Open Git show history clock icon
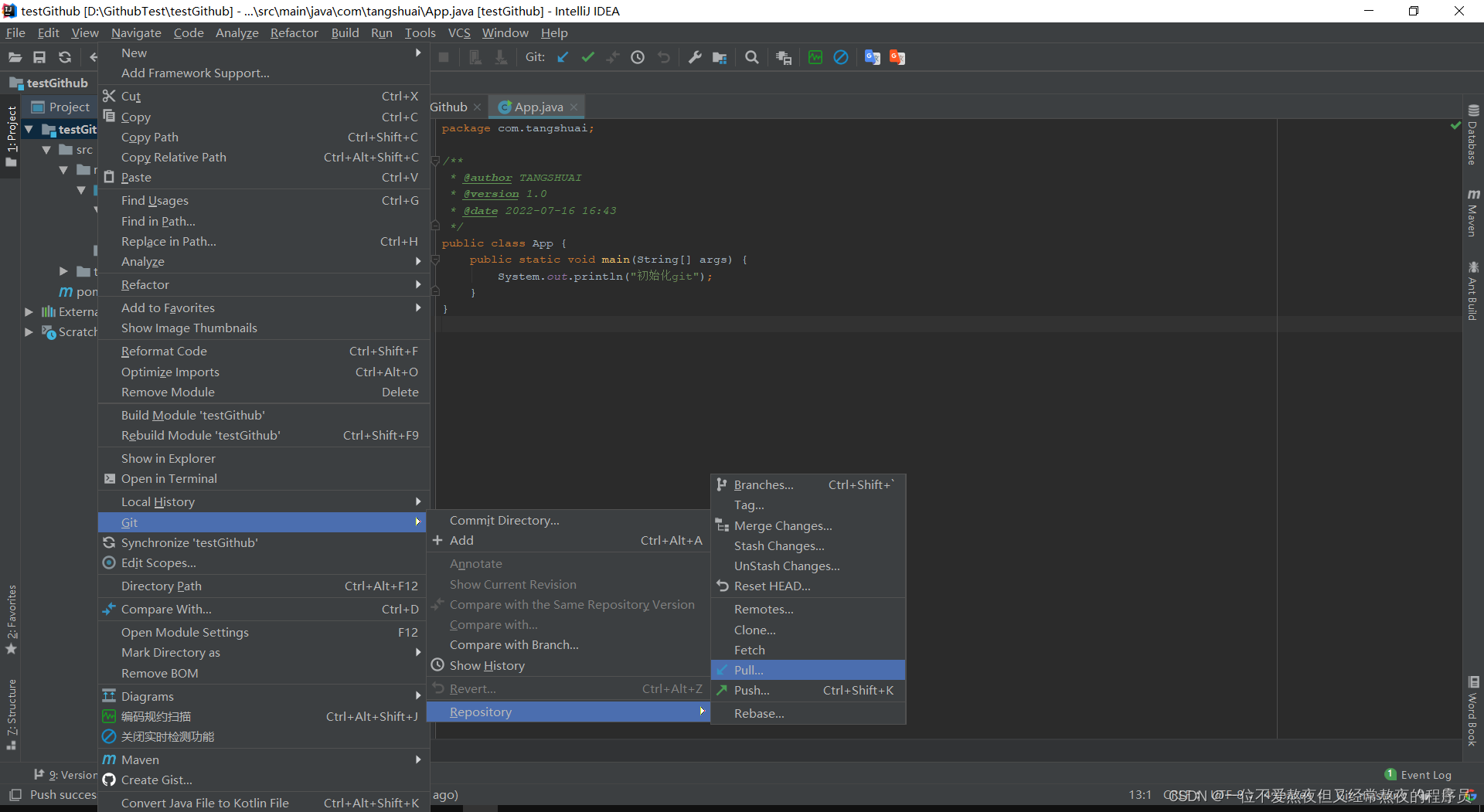Screen dimensions: 1484x812 coord(638,57)
